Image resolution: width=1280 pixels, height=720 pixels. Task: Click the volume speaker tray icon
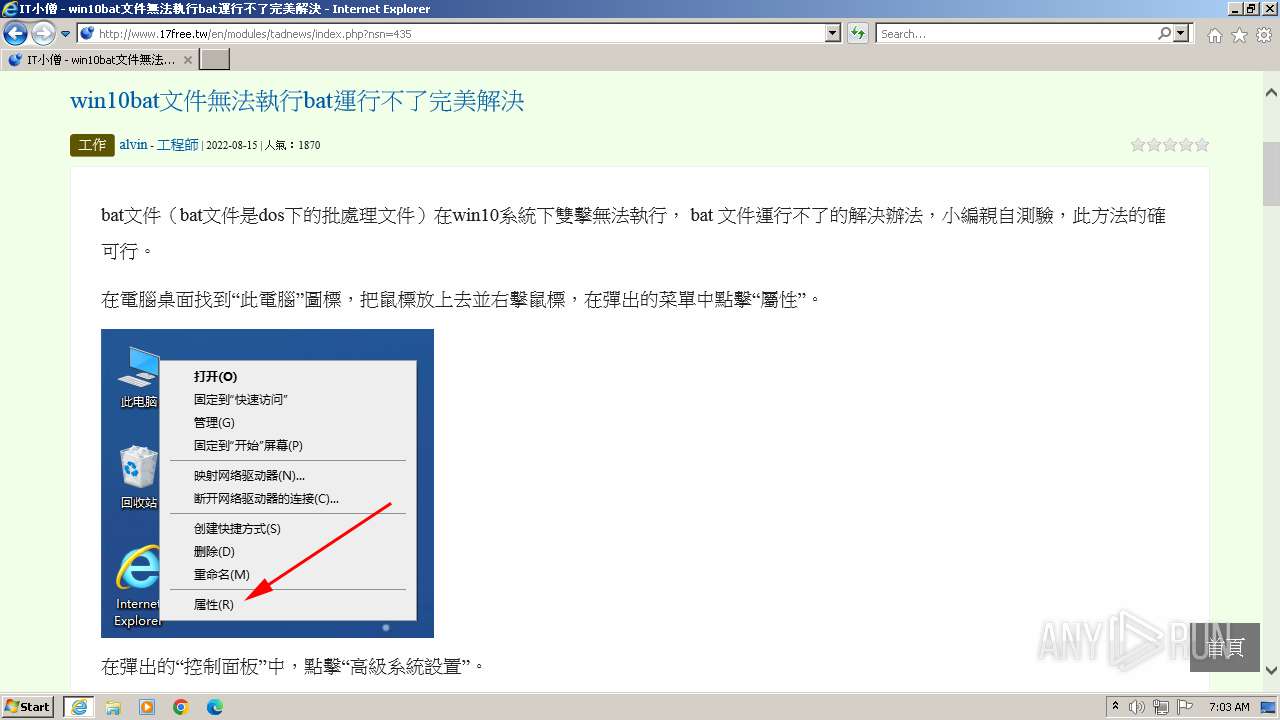[x=1137, y=707]
